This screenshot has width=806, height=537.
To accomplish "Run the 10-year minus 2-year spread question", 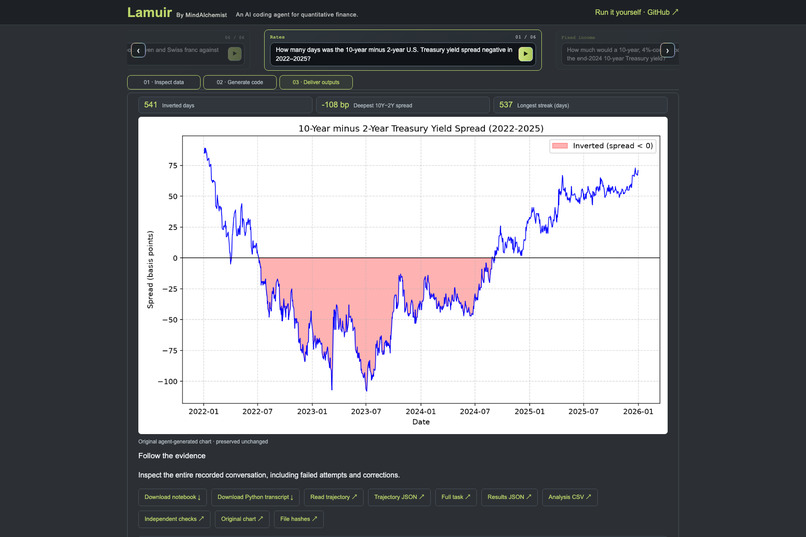I will 525,54.
